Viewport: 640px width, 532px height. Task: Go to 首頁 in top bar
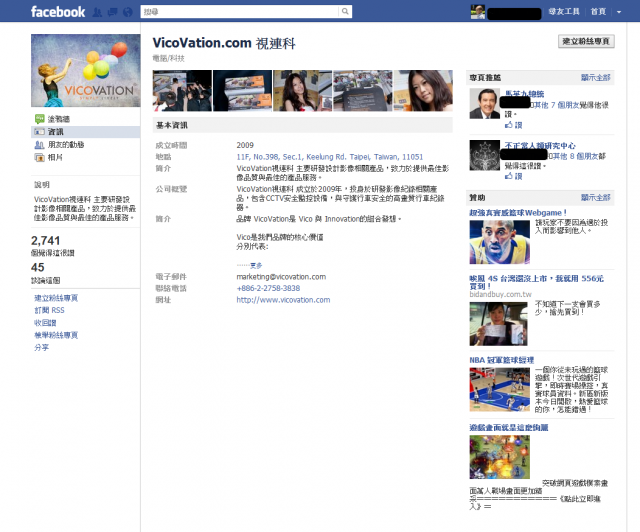coord(598,11)
